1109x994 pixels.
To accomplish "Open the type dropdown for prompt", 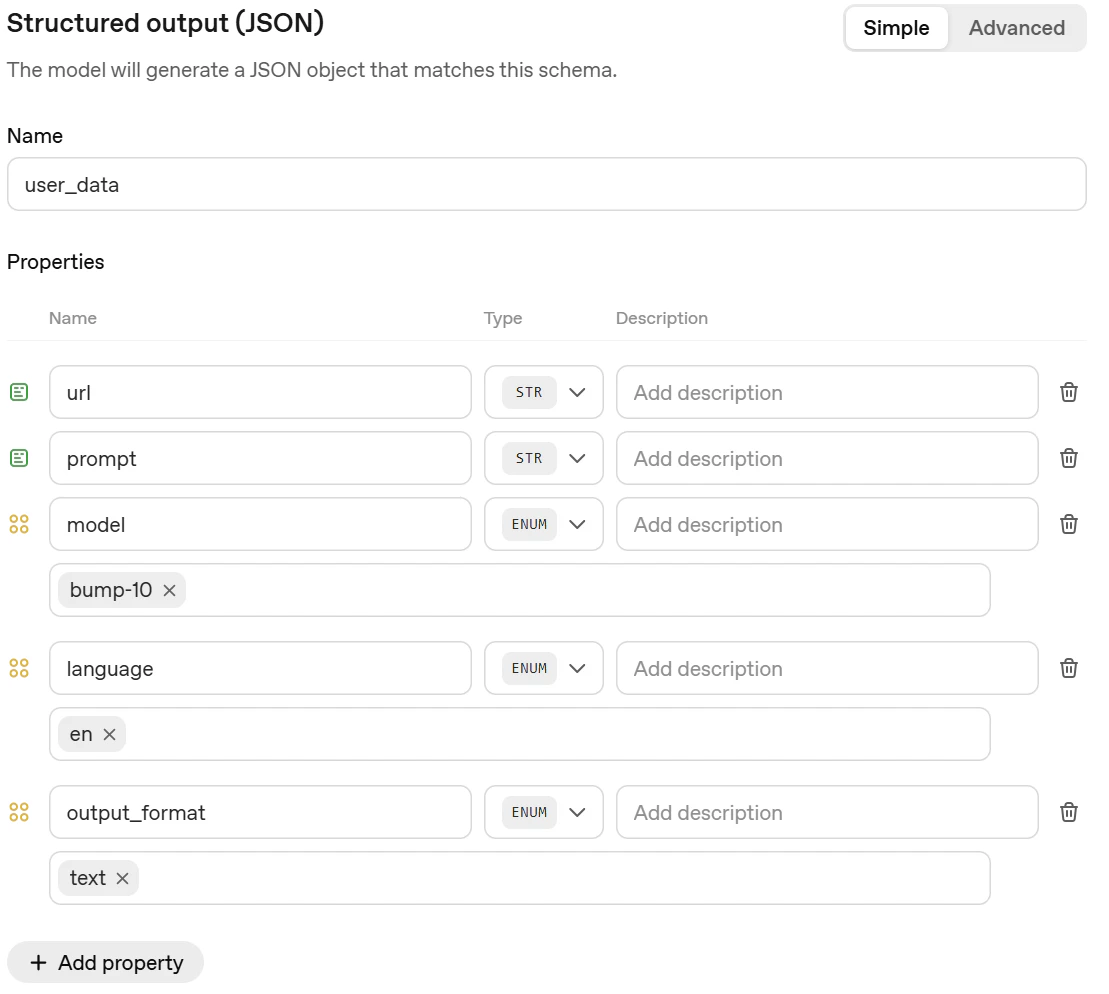I will [x=543, y=458].
